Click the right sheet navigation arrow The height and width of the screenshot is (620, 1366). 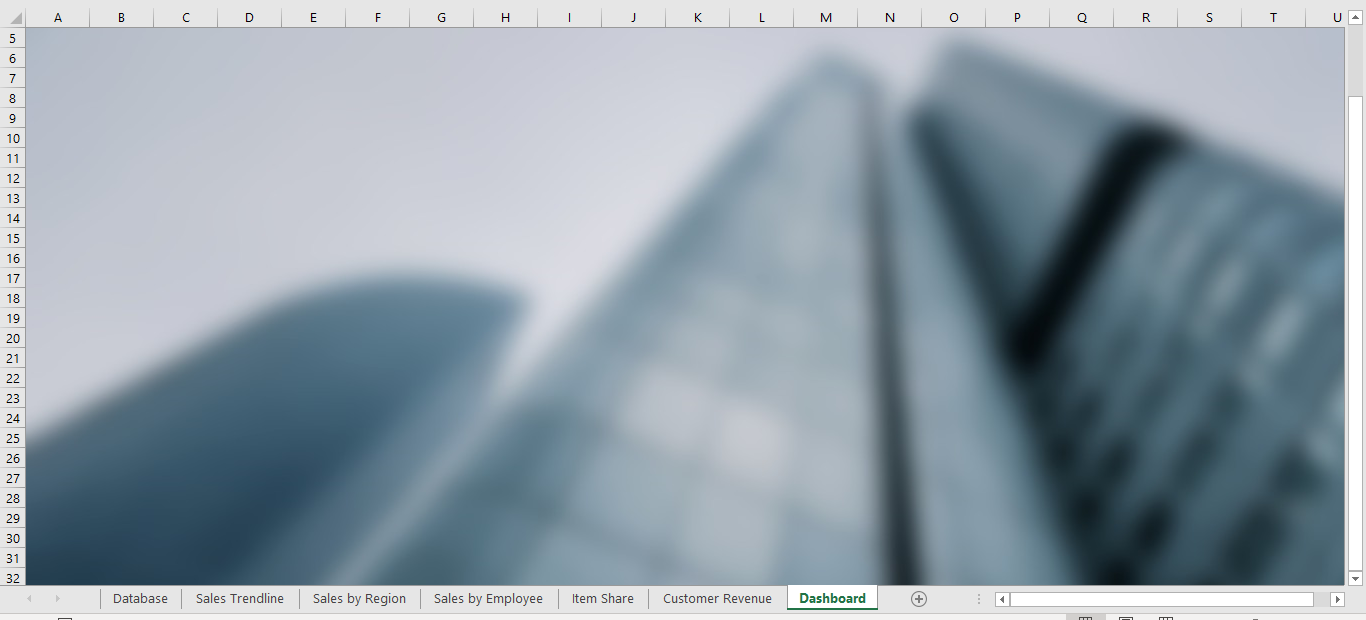pyautogui.click(x=58, y=598)
